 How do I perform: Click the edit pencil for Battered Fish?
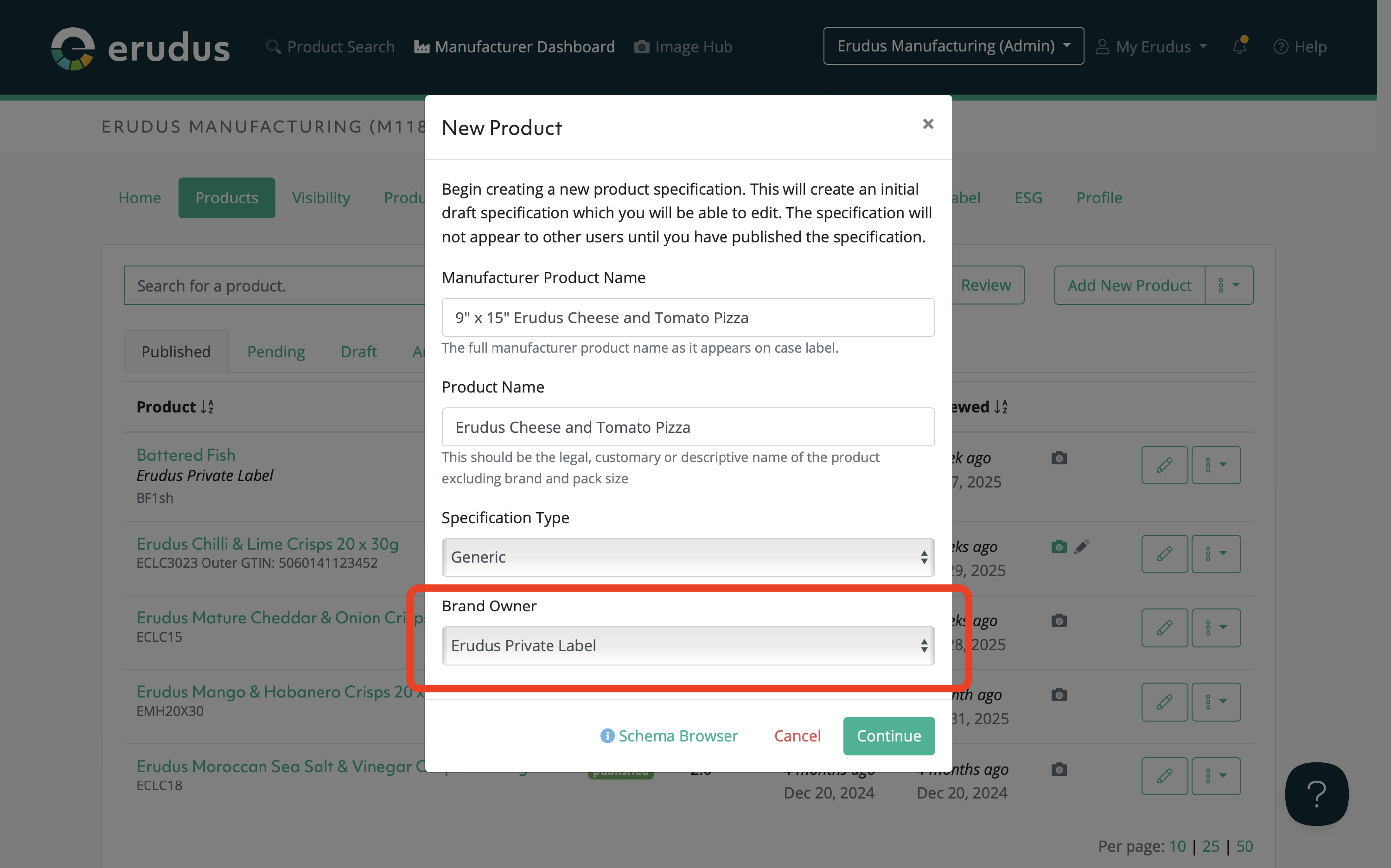pyautogui.click(x=1164, y=465)
